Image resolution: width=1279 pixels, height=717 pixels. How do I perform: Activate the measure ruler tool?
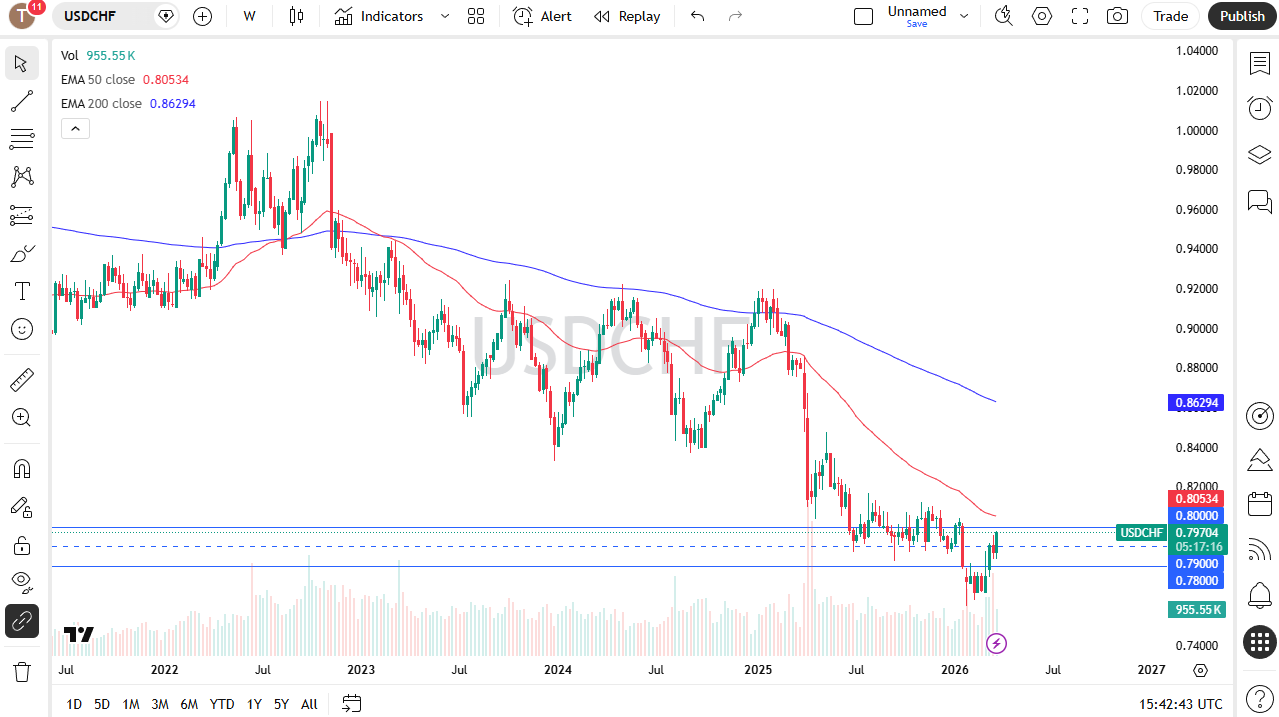pyautogui.click(x=22, y=379)
